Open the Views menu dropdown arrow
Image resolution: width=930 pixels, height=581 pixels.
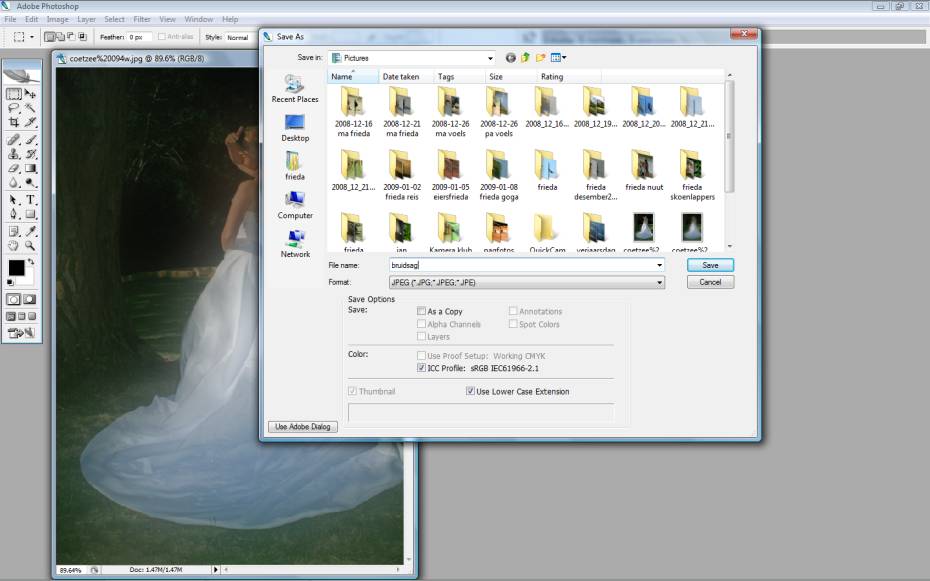point(564,58)
